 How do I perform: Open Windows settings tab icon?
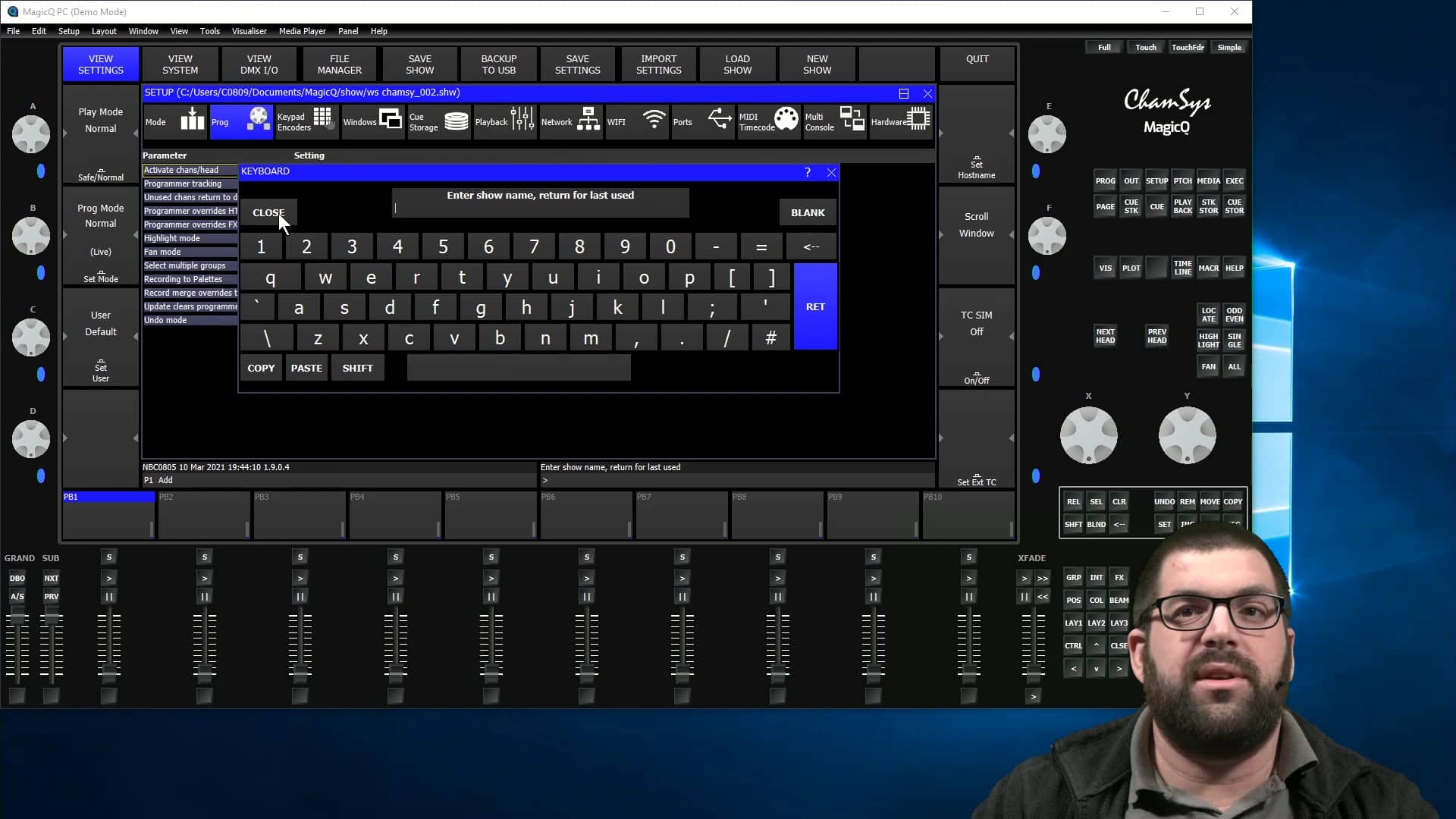coord(390,120)
